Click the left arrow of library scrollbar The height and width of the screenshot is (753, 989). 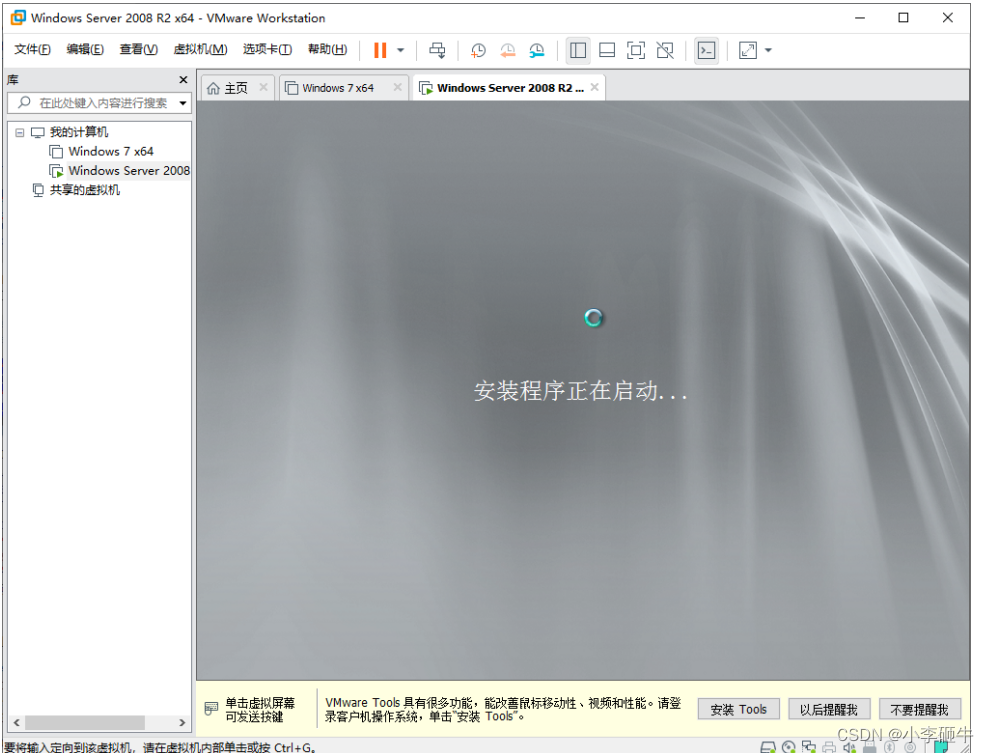click(16, 723)
